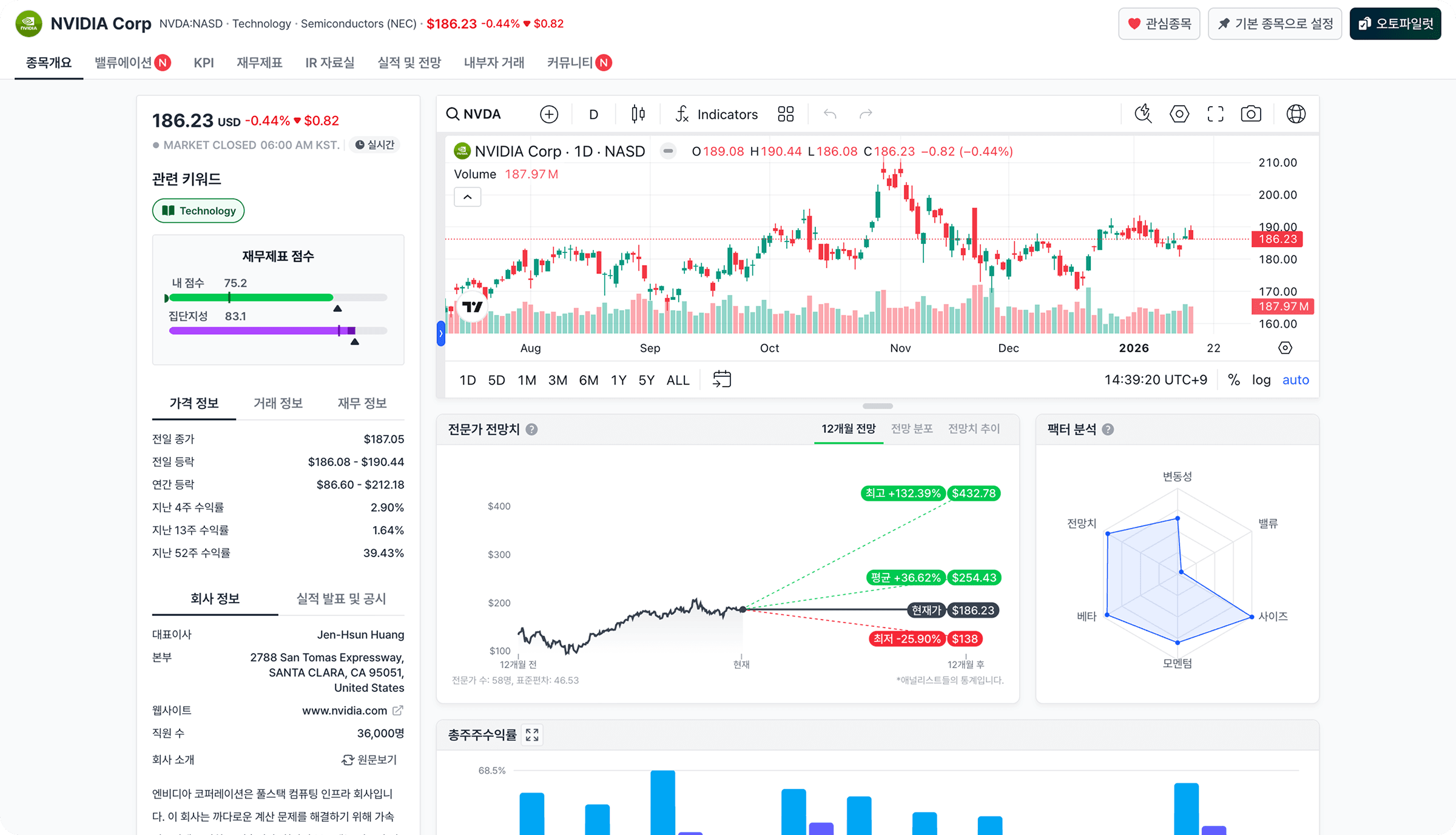Open the indicator templates grid icon

point(786,114)
